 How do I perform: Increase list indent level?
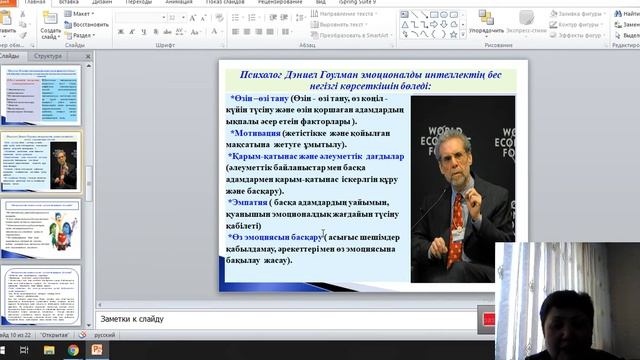(284, 18)
